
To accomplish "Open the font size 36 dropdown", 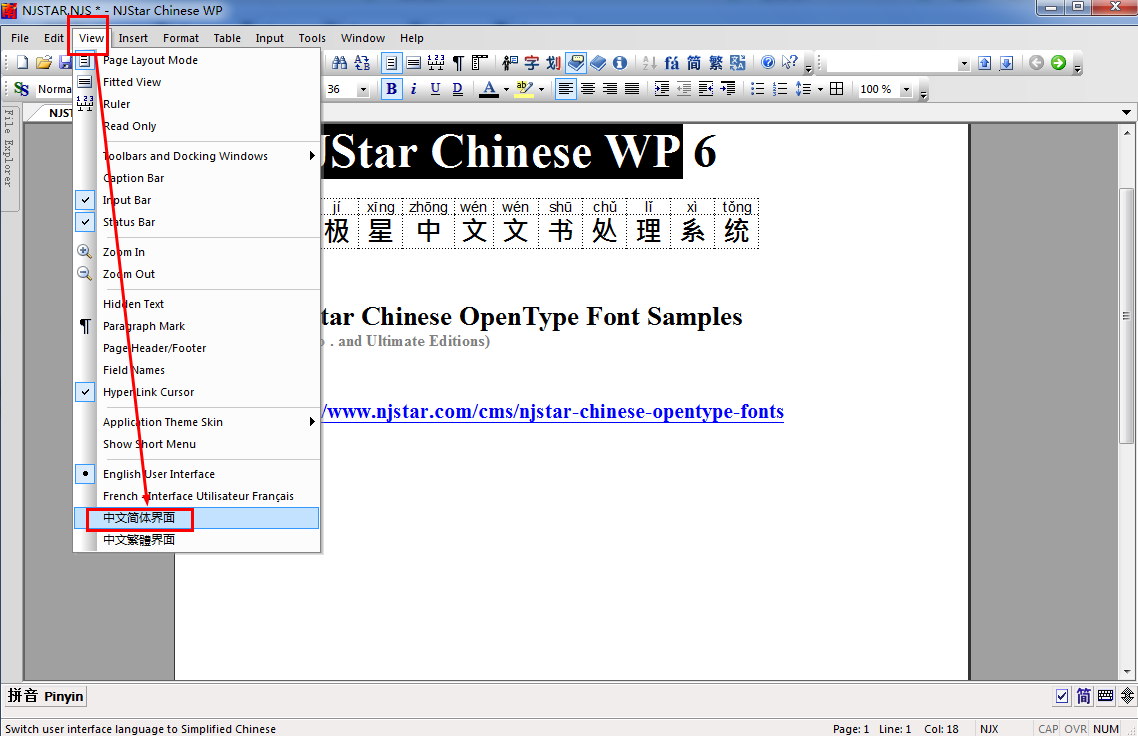I will click(364, 89).
